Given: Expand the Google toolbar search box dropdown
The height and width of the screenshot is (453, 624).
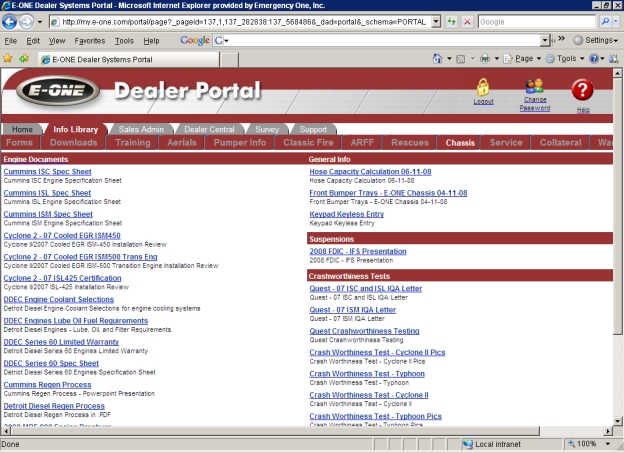Looking at the screenshot, I should [x=544, y=40].
